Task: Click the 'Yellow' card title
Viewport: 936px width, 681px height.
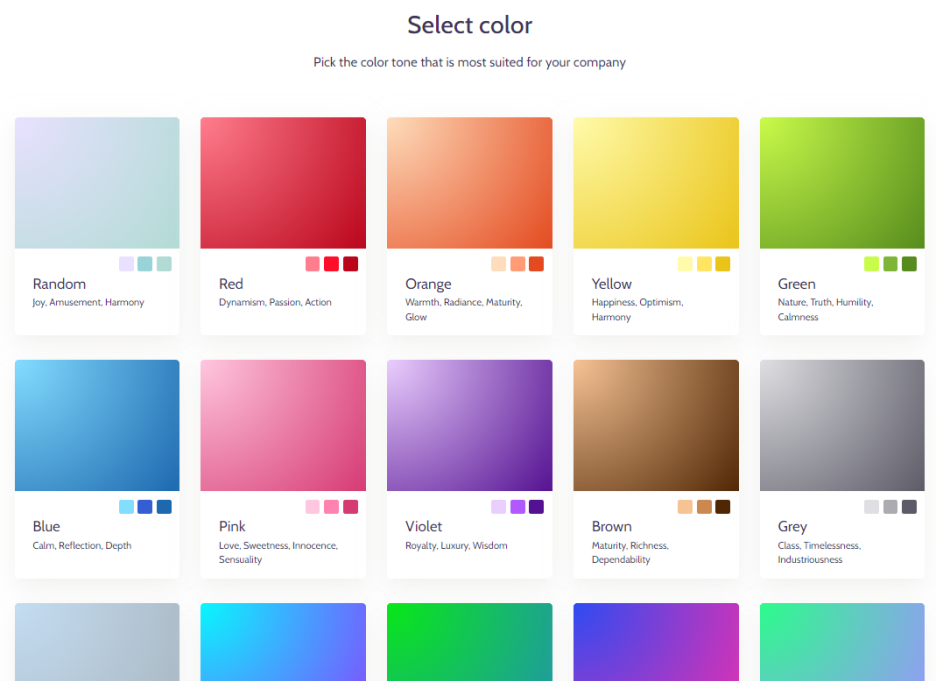Action: [611, 284]
